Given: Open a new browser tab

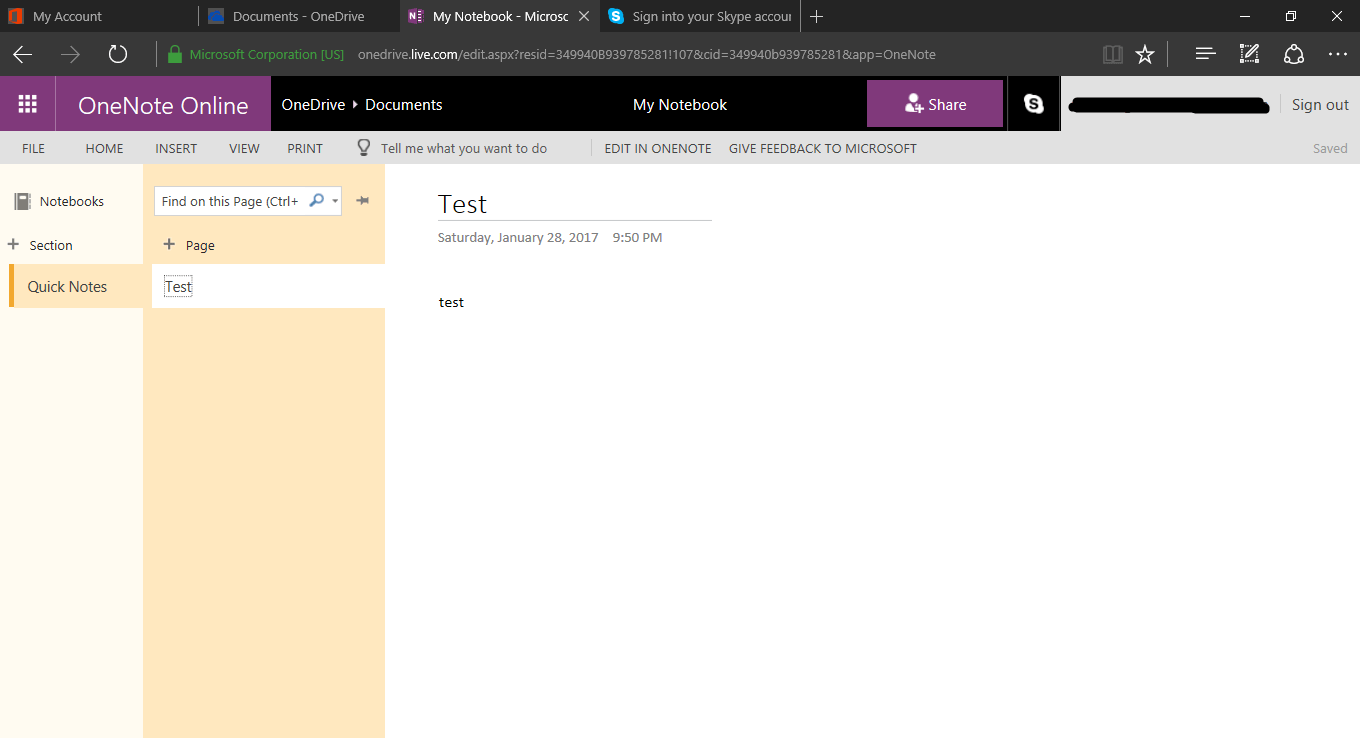Looking at the screenshot, I should [x=816, y=16].
